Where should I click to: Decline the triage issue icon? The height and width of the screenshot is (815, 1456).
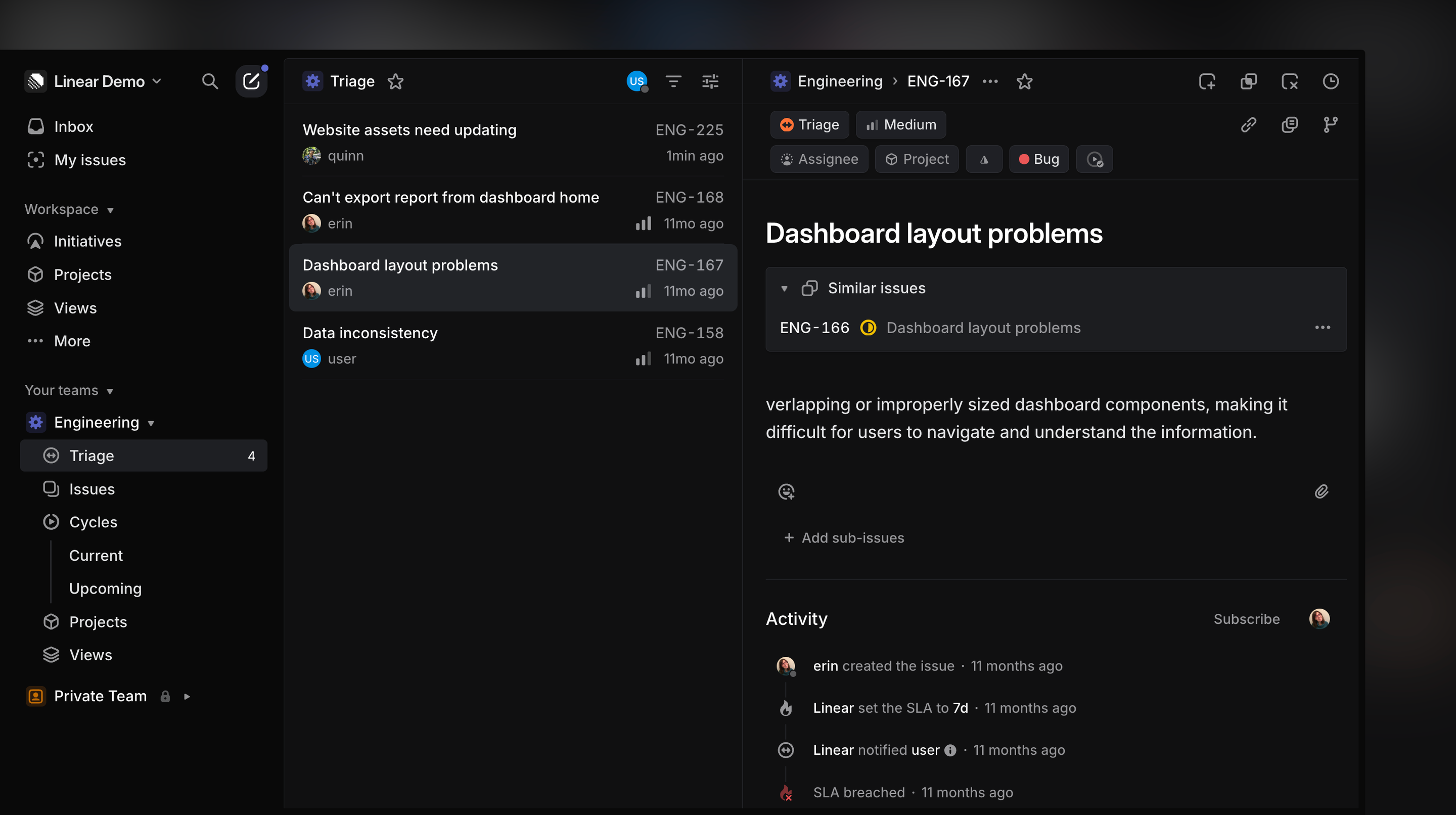click(1290, 81)
